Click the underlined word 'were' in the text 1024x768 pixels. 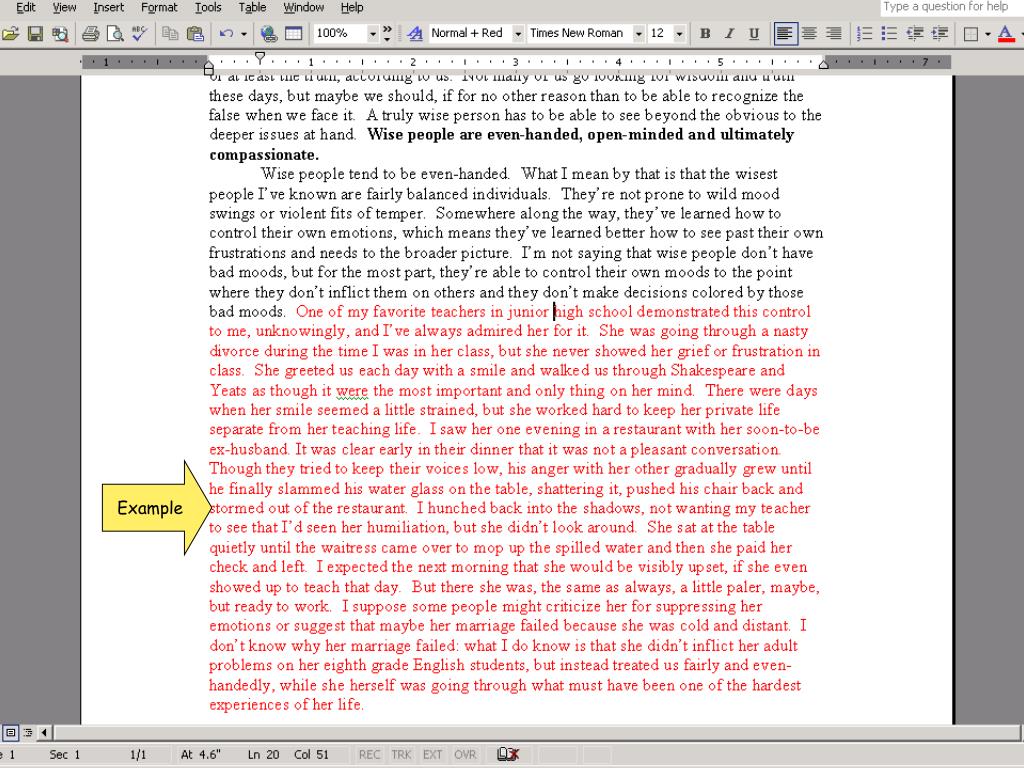(353, 391)
